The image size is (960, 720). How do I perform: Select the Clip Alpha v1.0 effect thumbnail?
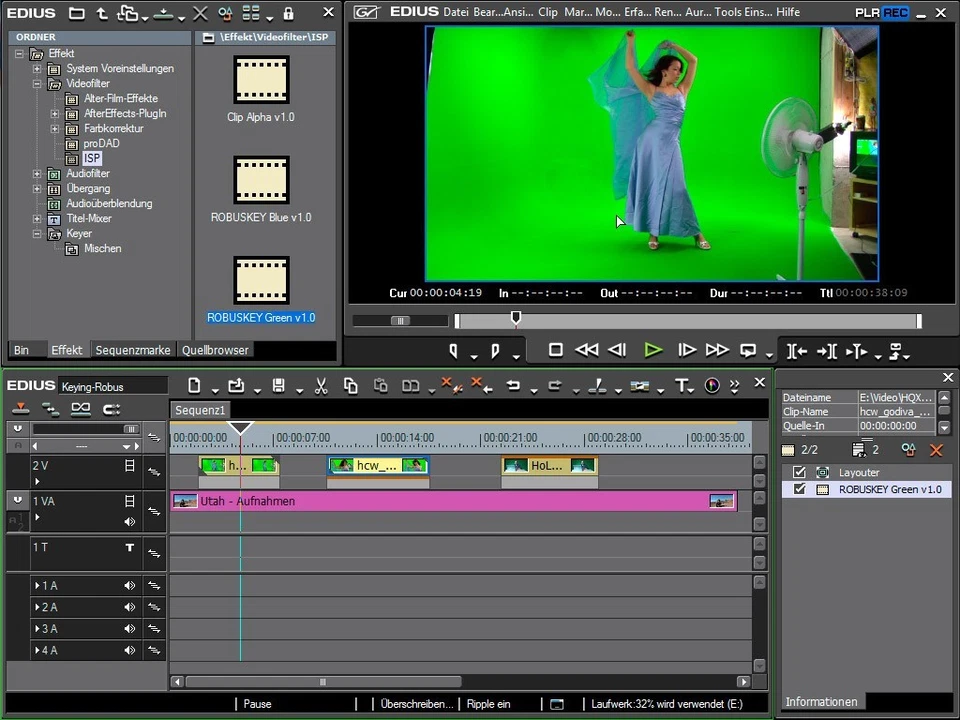click(x=261, y=80)
